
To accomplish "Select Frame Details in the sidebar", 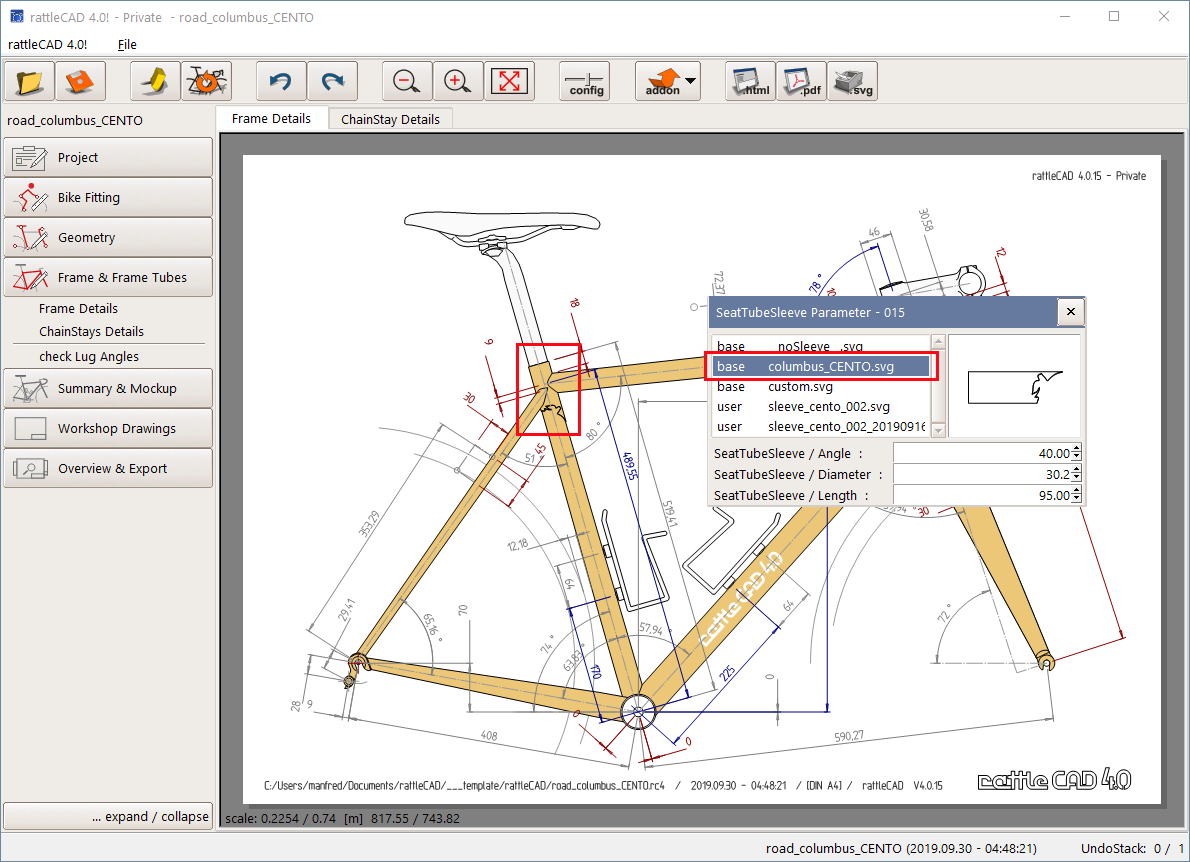I will (78, 309).
